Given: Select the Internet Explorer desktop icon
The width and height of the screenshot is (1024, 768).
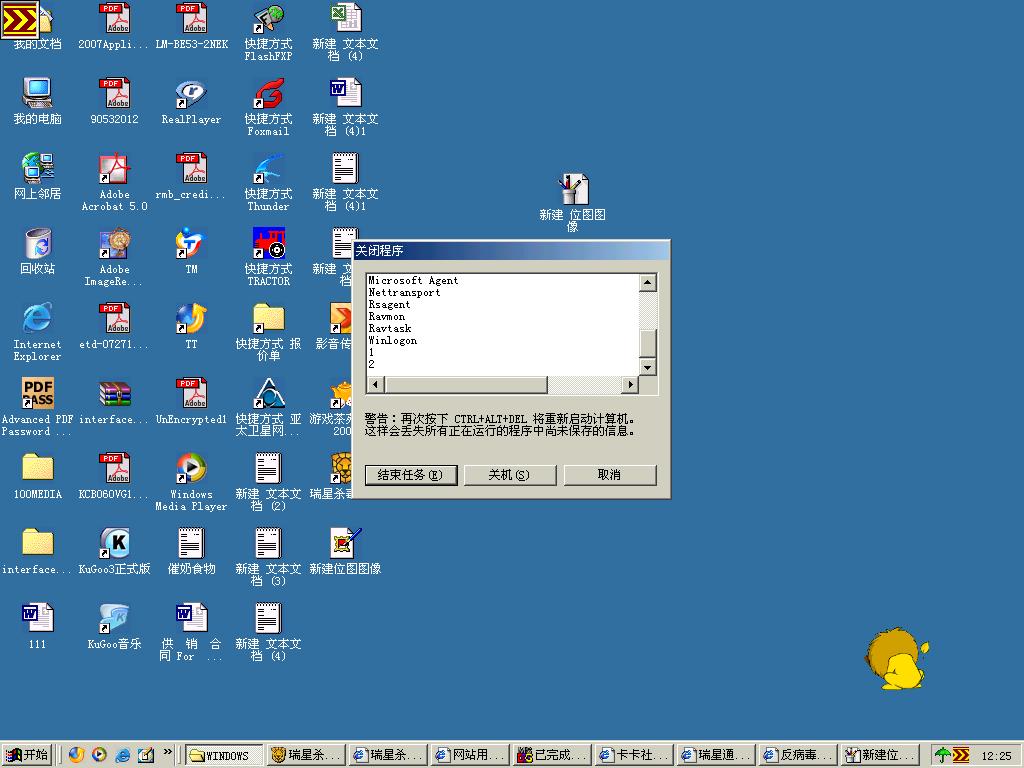Looking at the screenshot, I should coord(37,330).
